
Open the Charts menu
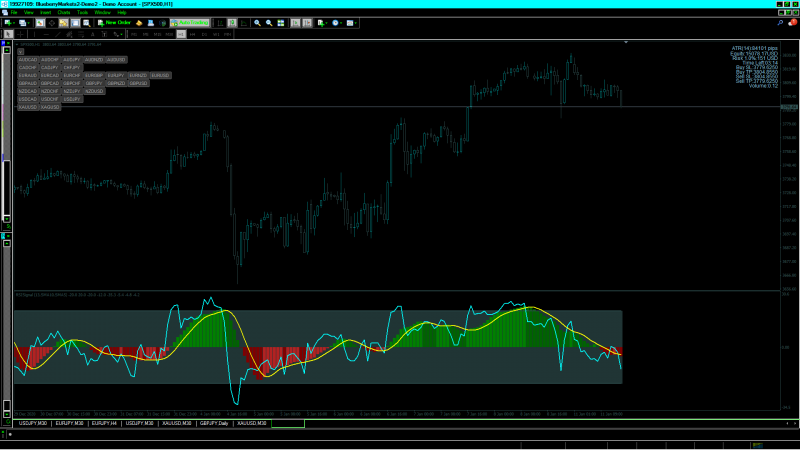64,12
